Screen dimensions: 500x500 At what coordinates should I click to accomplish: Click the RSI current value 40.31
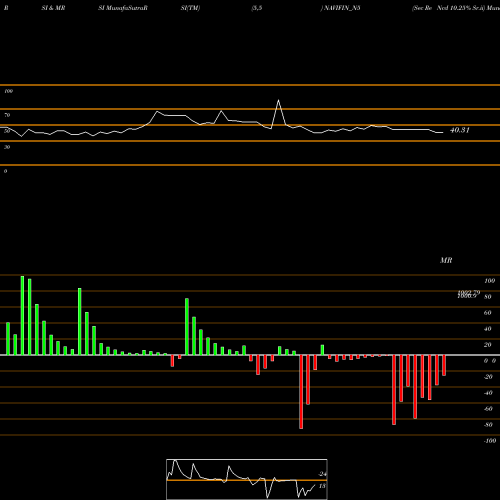[460, 130]
